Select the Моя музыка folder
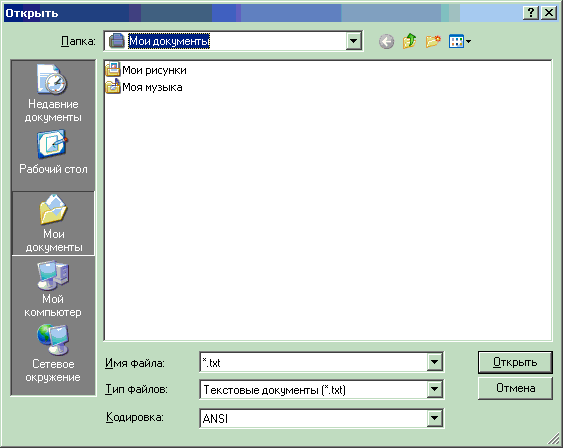This screenshot has height=448, width=563. (144, 87)
